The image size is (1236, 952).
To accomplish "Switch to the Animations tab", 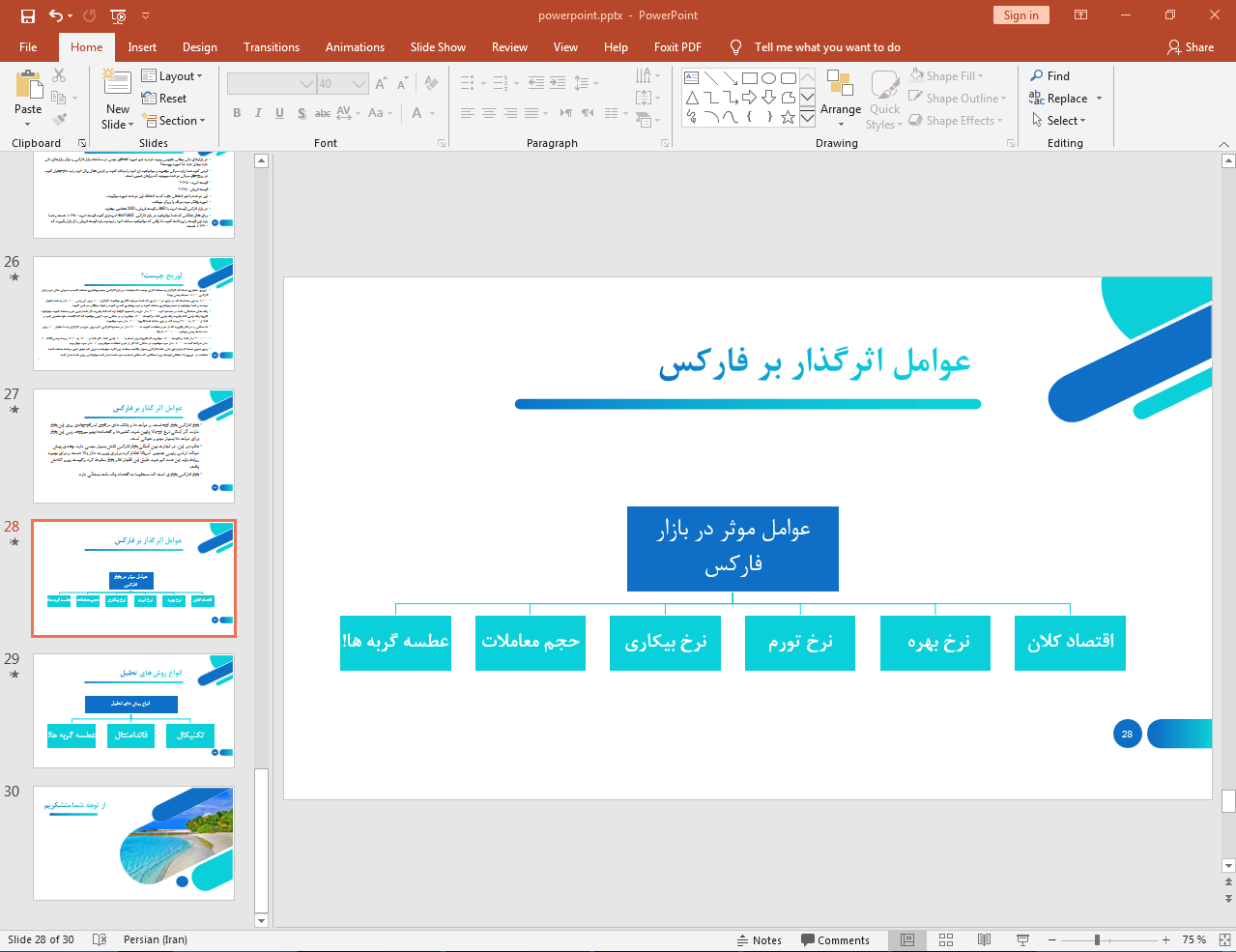I will pyautogui.click(x=355, y=47).
